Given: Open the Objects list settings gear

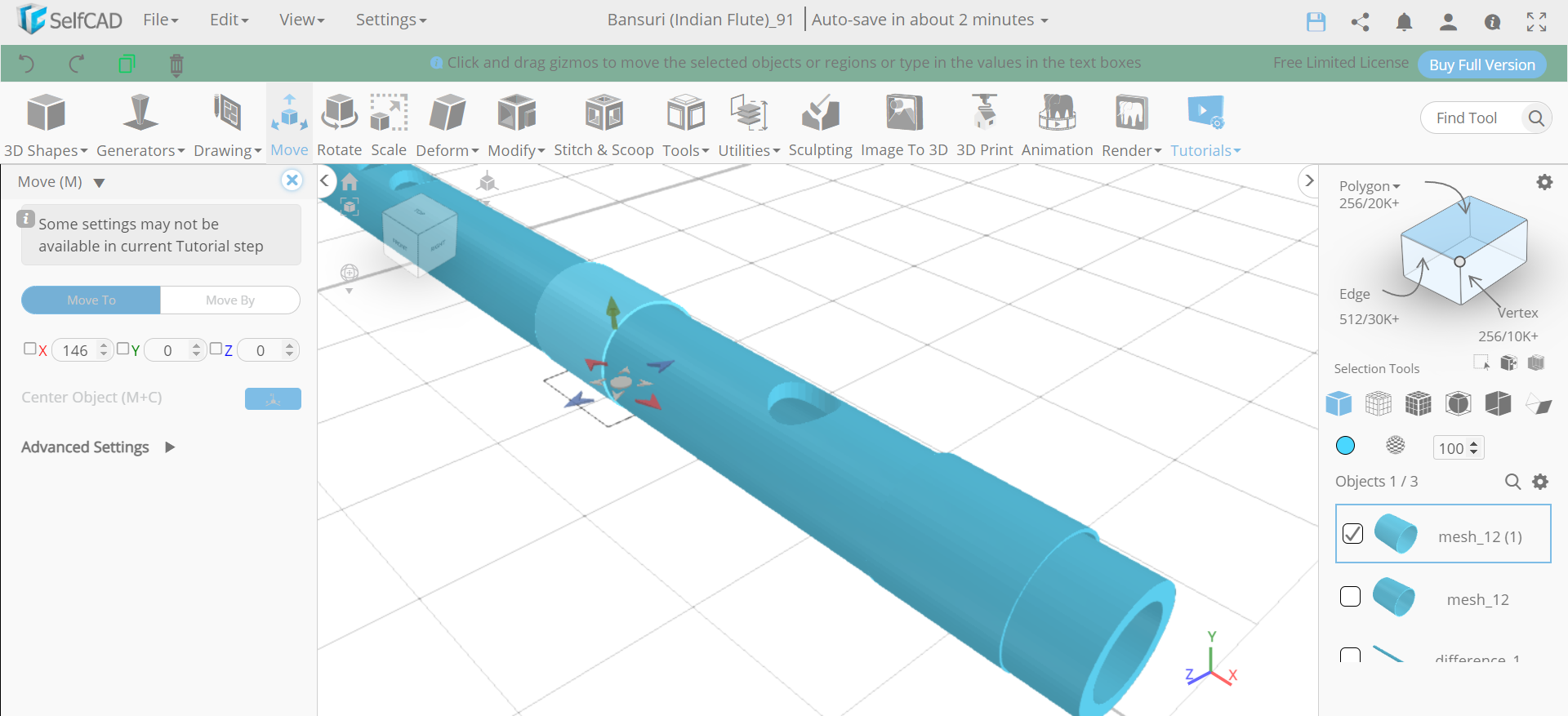Looking at the screenshot, I should tap(1540, 482).
